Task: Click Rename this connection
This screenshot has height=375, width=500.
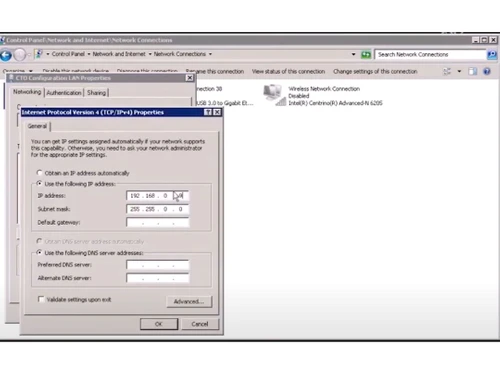Action: click(x=215, y=71)
